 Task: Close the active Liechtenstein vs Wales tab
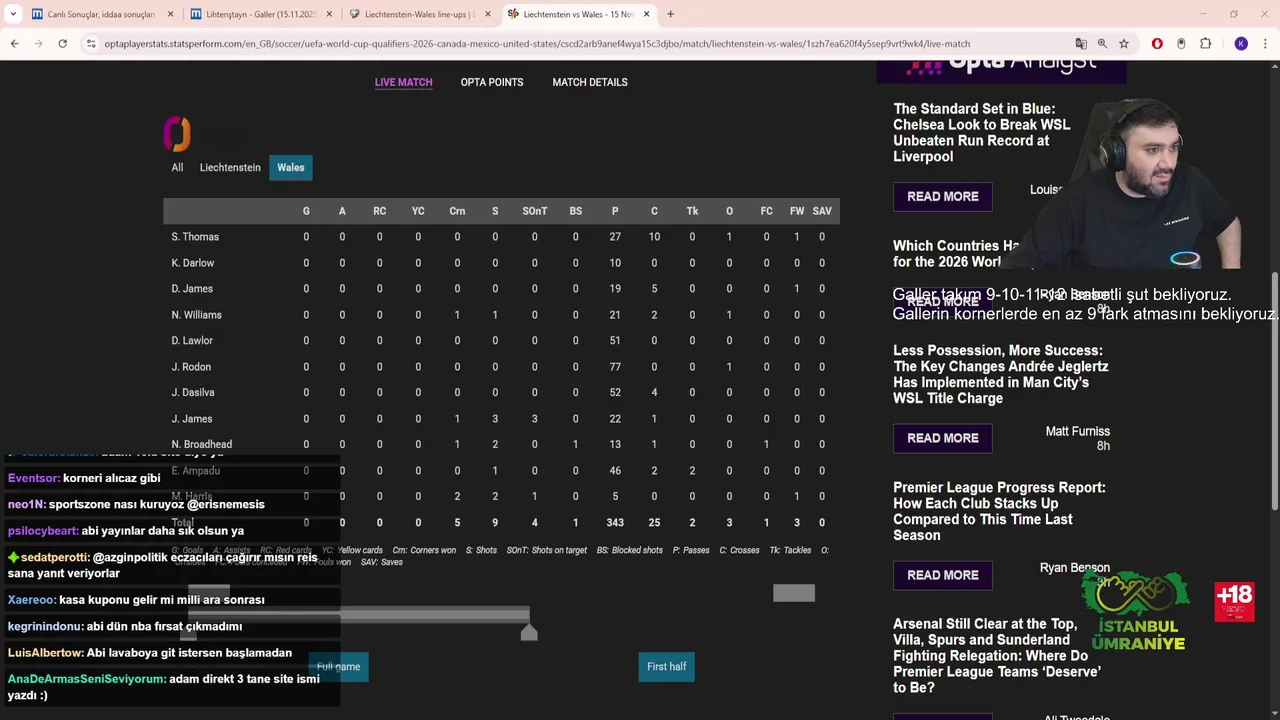[x=646, y=14]
